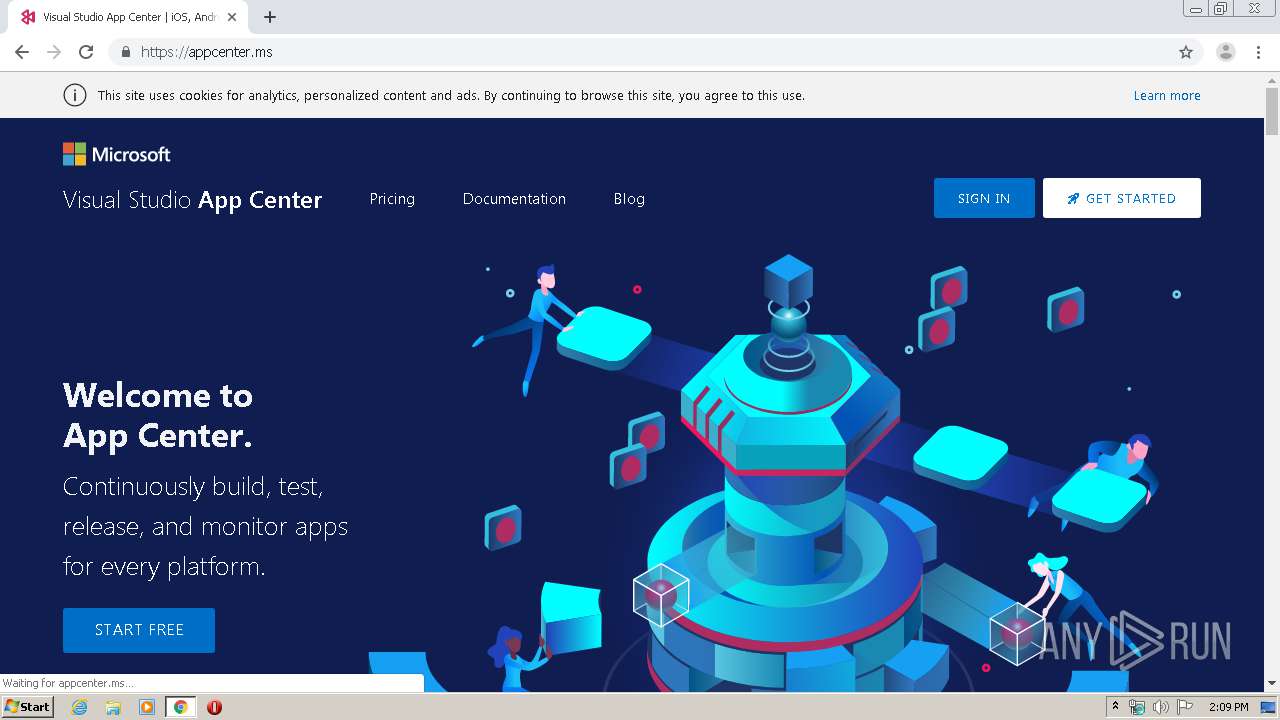Click the cookie notice info icon
The width and height of the screenshot is (1280, 720).
[x=74, y=95]
